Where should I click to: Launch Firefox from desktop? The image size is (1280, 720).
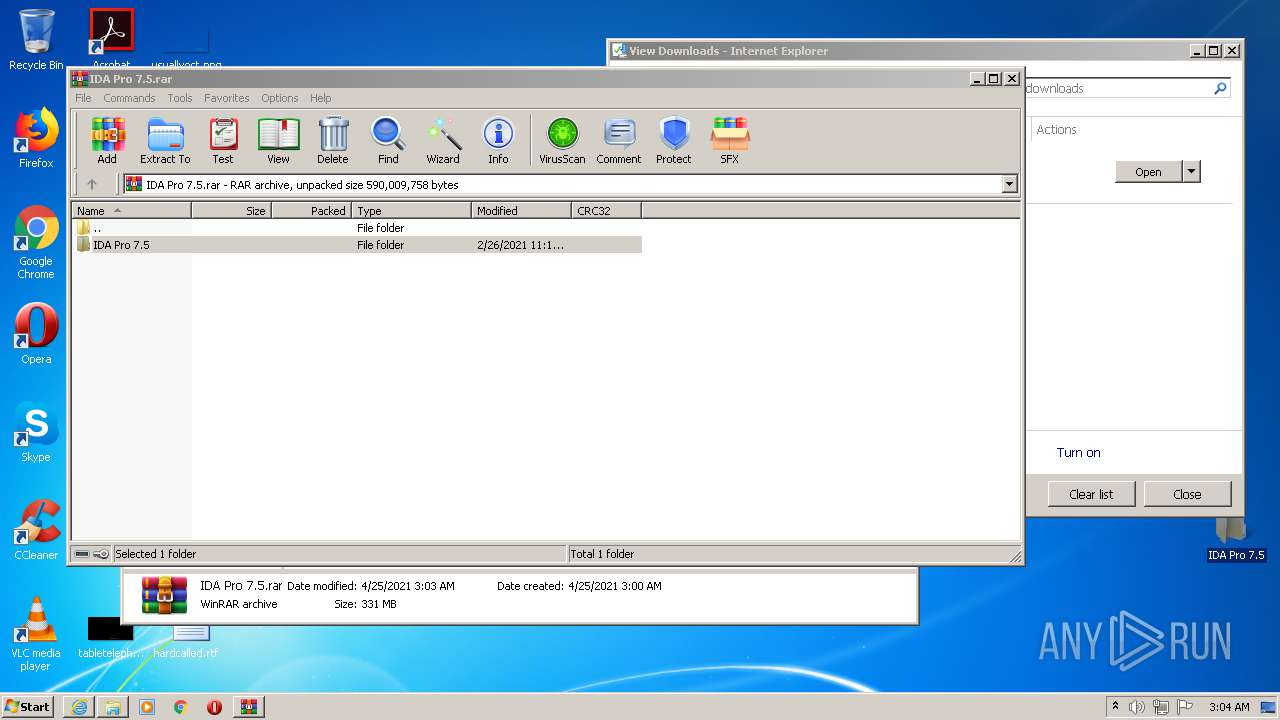click(x=36, y=138)
